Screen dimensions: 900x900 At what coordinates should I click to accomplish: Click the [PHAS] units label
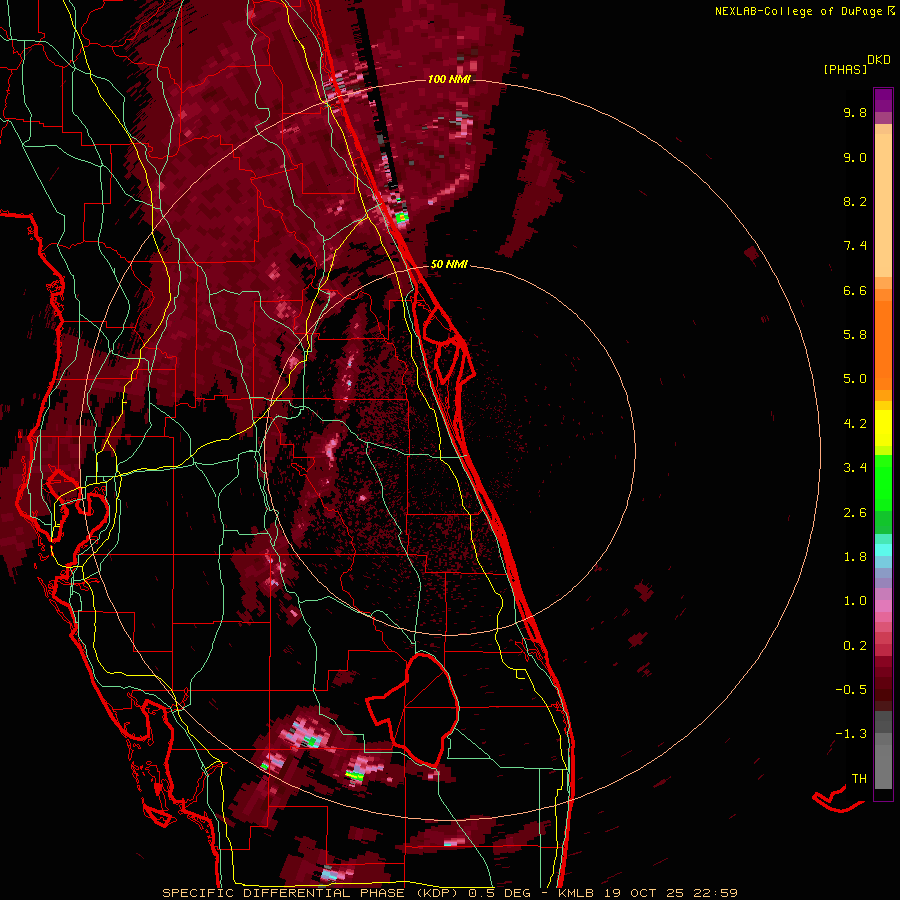845,69
